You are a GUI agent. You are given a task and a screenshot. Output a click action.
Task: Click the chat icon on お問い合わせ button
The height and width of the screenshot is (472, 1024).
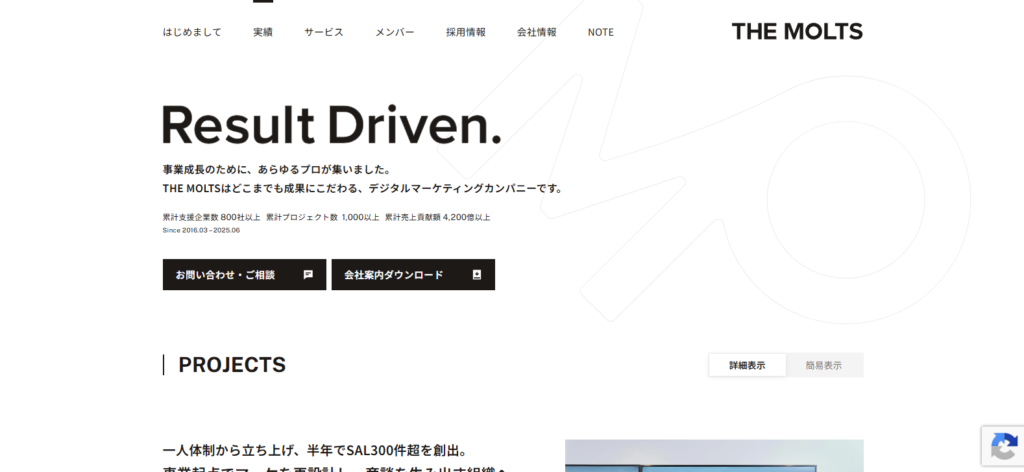[x=308, y=275]
